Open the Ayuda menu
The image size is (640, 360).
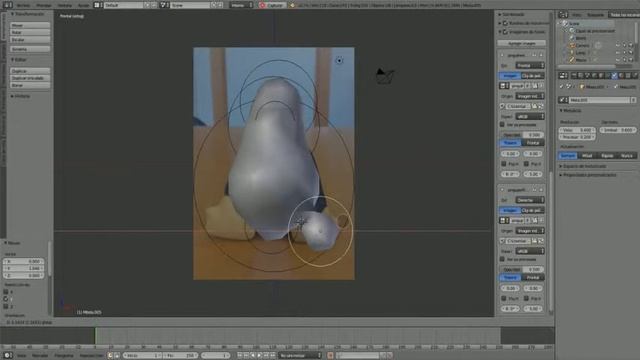click(83, 5)
